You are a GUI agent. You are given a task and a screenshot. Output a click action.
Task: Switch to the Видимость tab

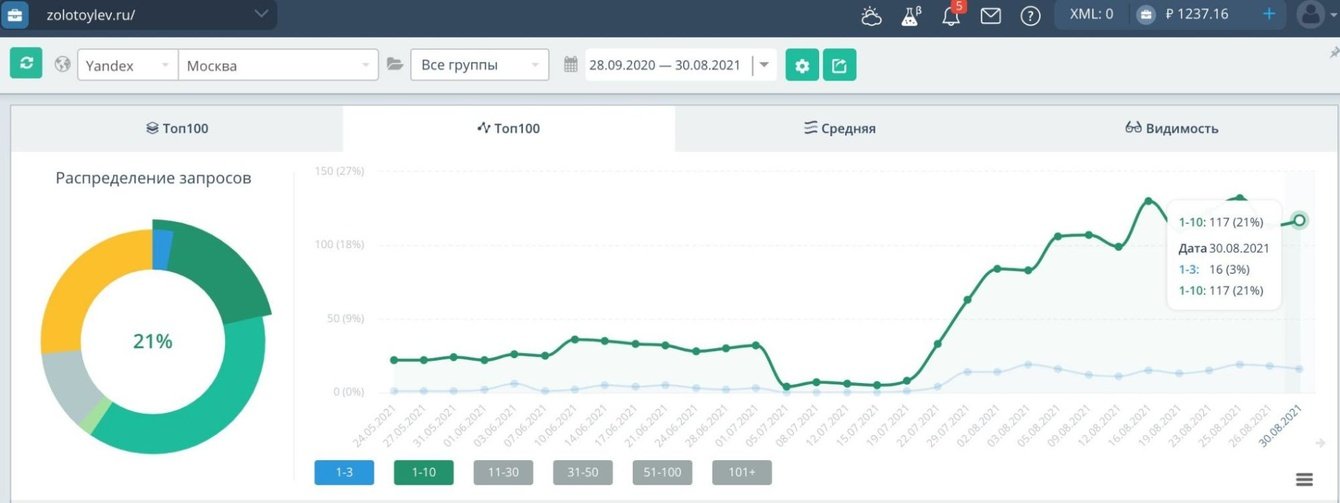(1172, 128)
